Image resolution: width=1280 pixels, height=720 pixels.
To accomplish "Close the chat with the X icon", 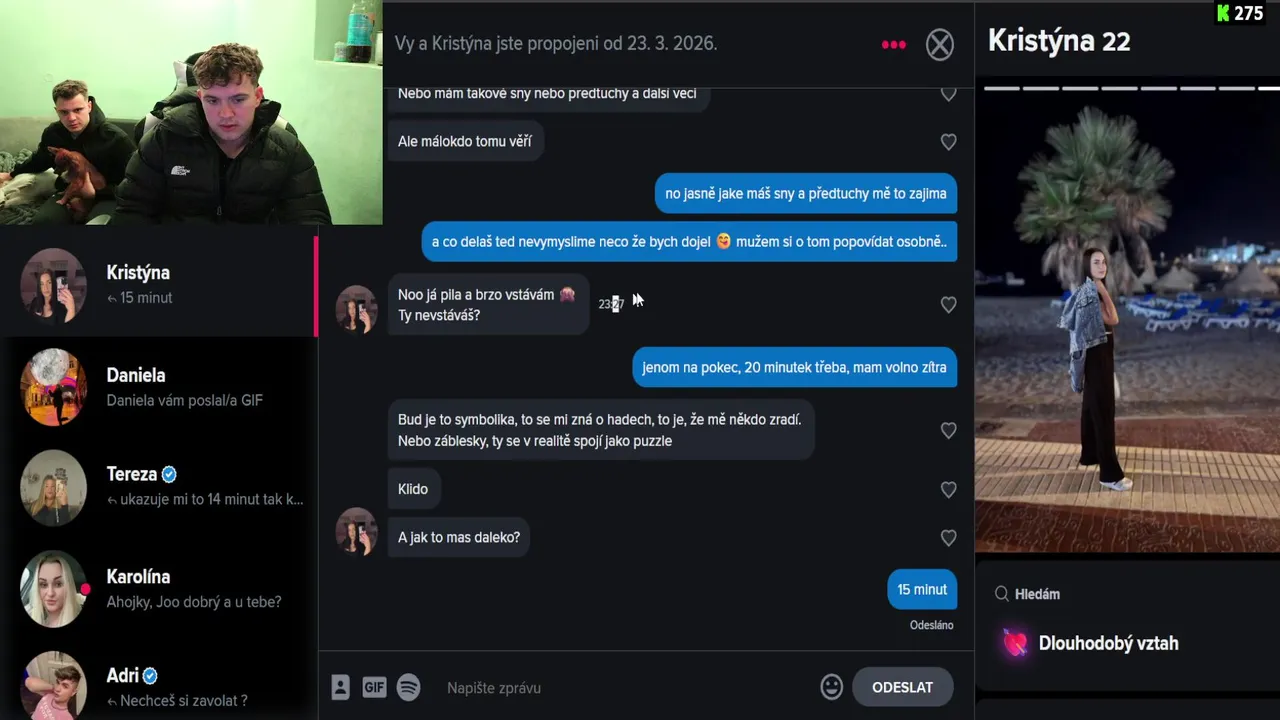I will 939,45.
